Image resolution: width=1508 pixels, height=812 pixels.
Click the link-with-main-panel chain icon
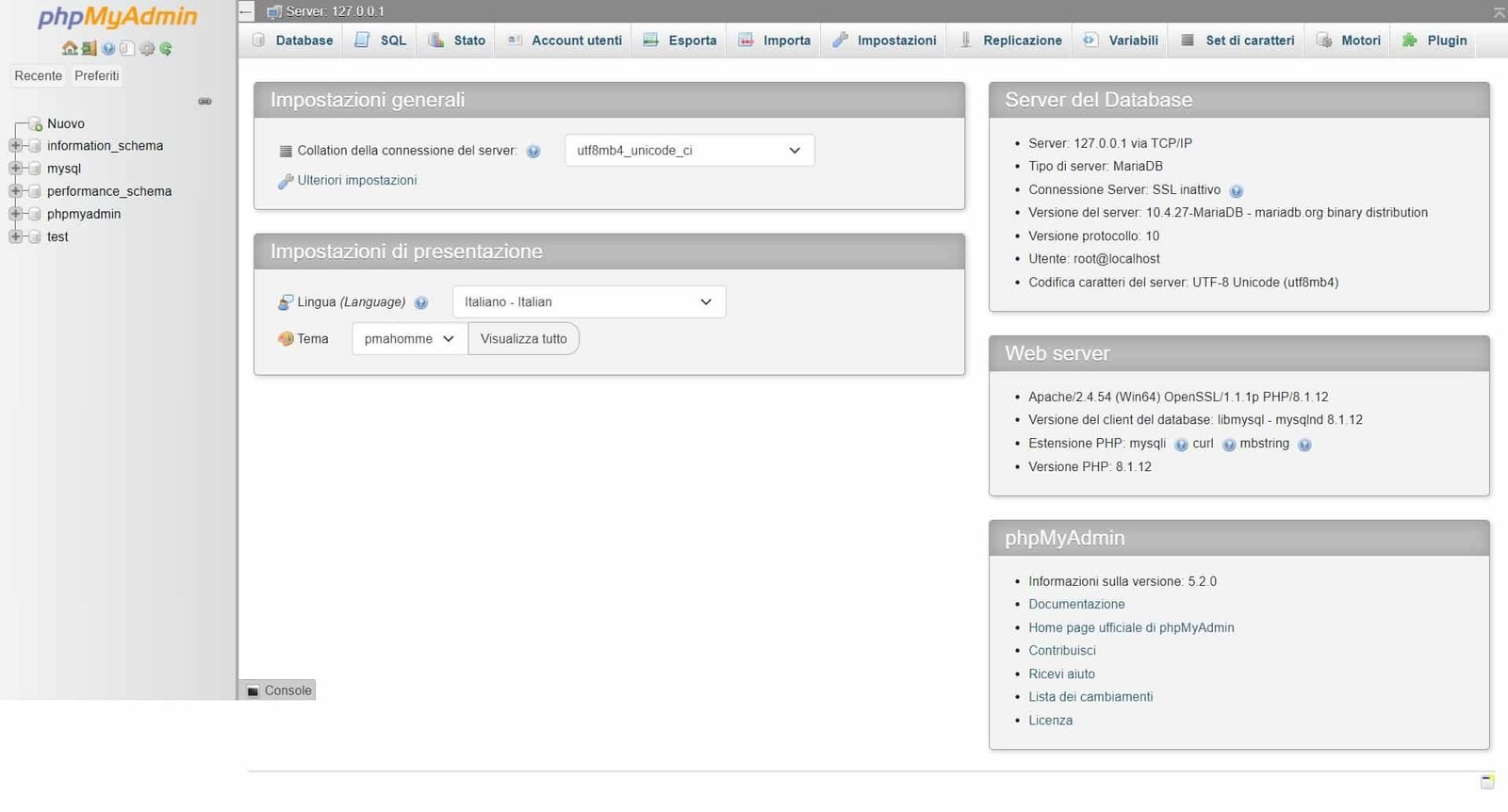click(x=205, y=101)
